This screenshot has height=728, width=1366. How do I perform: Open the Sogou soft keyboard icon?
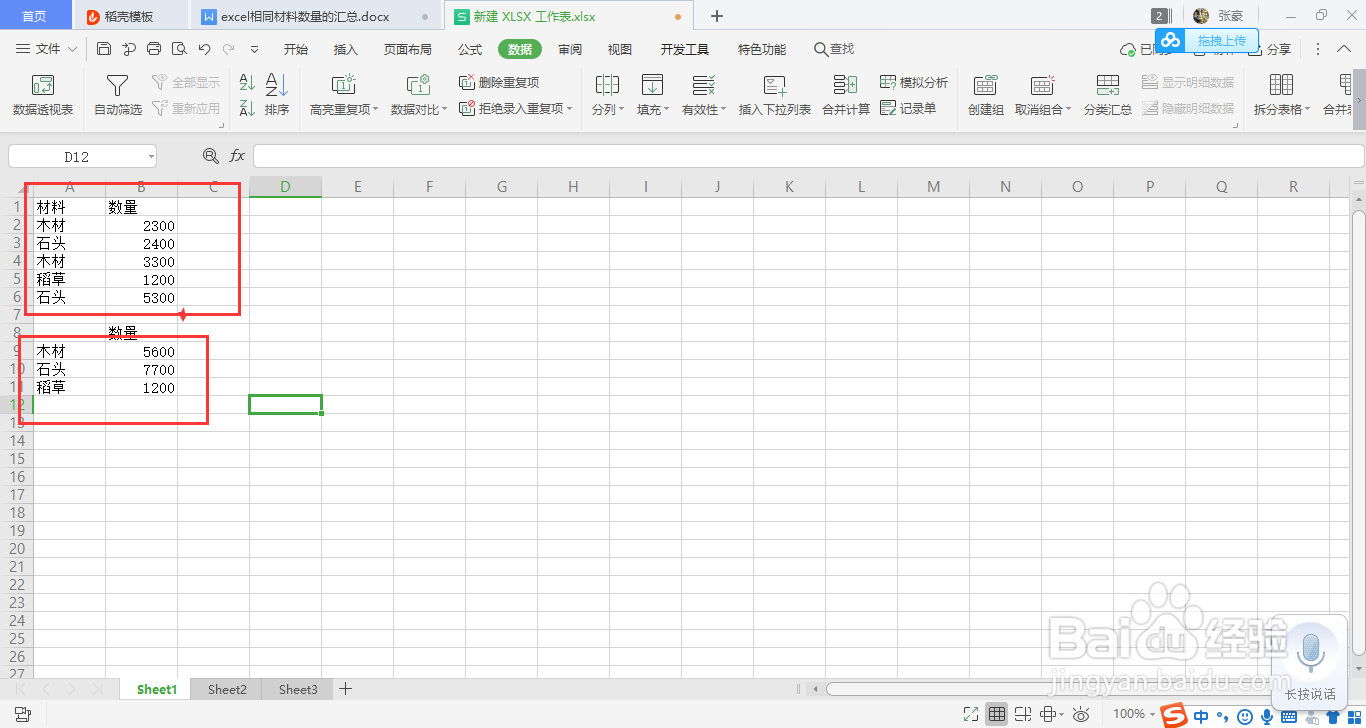pos(1288,717)
